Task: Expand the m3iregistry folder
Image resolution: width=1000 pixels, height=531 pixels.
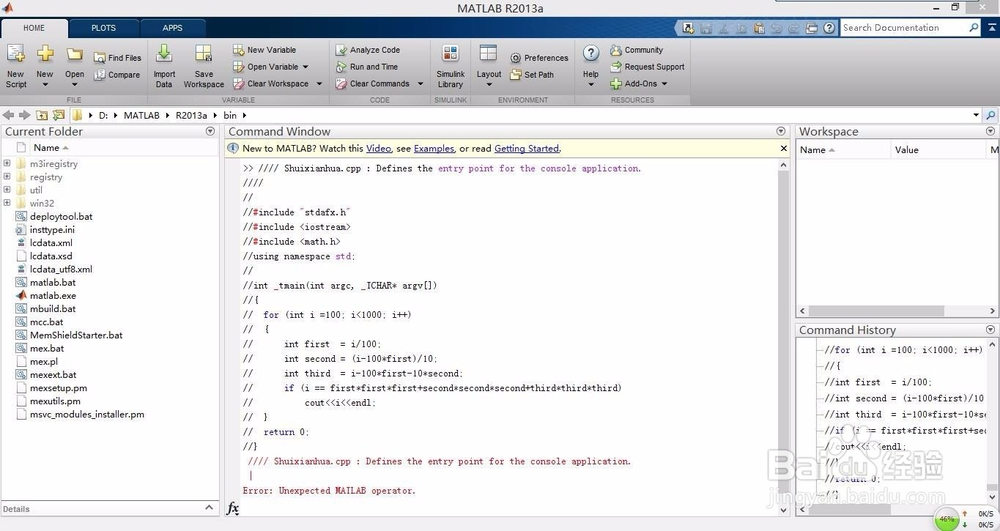Action: (7, 163)
